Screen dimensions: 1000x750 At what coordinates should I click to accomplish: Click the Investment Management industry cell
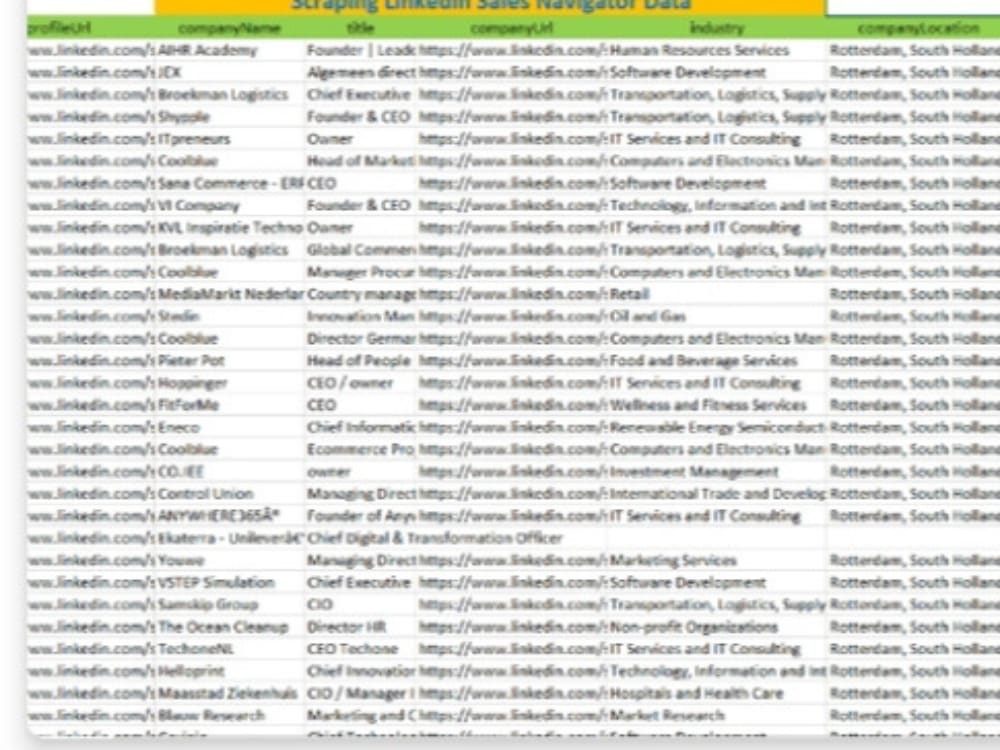click(717, 472)
